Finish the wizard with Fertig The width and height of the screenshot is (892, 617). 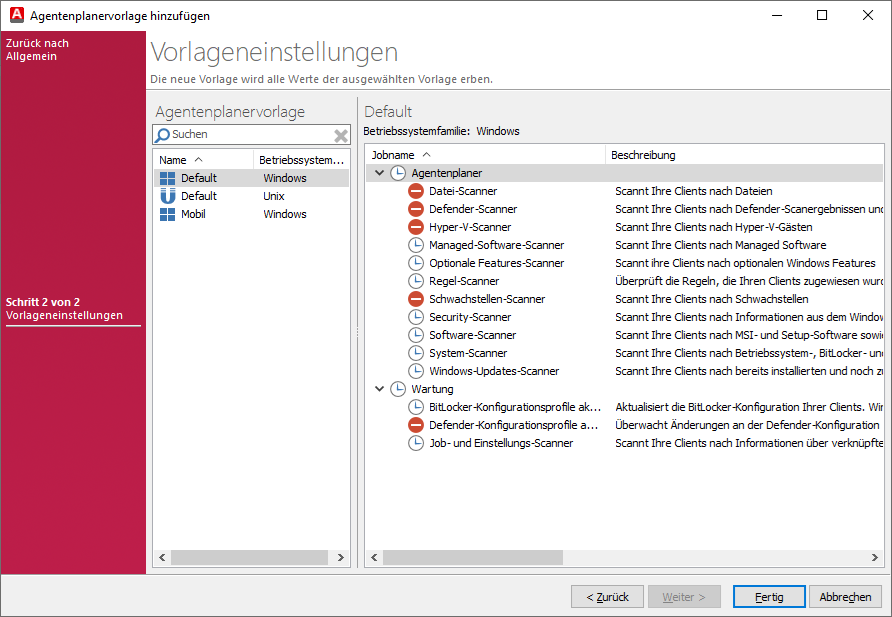point(769,597)
